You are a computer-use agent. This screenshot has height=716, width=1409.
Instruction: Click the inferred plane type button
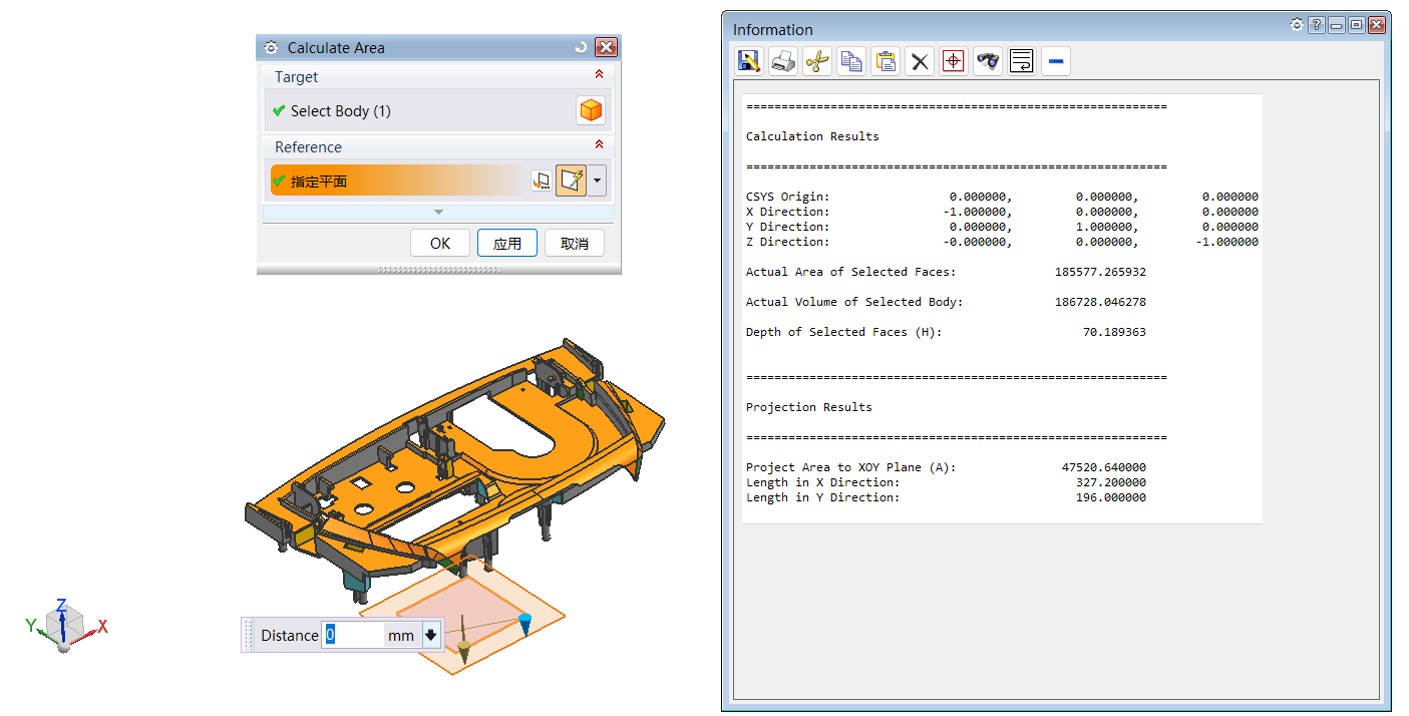571,181
